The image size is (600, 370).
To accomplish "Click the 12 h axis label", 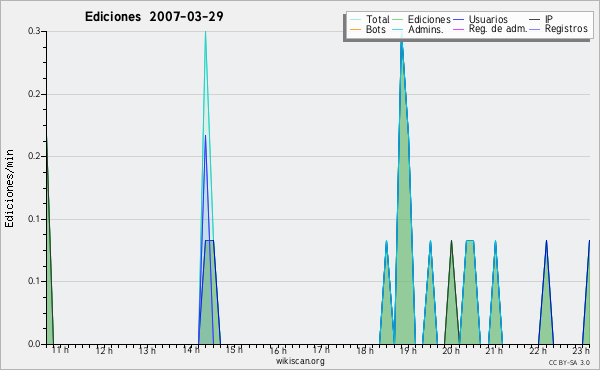I will (x=104, y=350).
